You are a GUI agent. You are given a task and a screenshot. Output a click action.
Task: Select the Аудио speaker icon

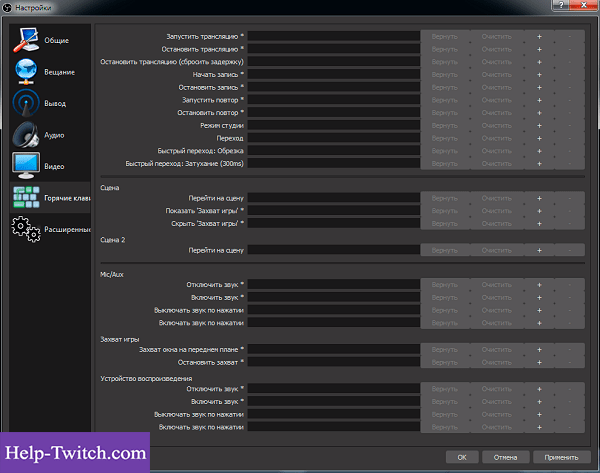pos(26,134)
